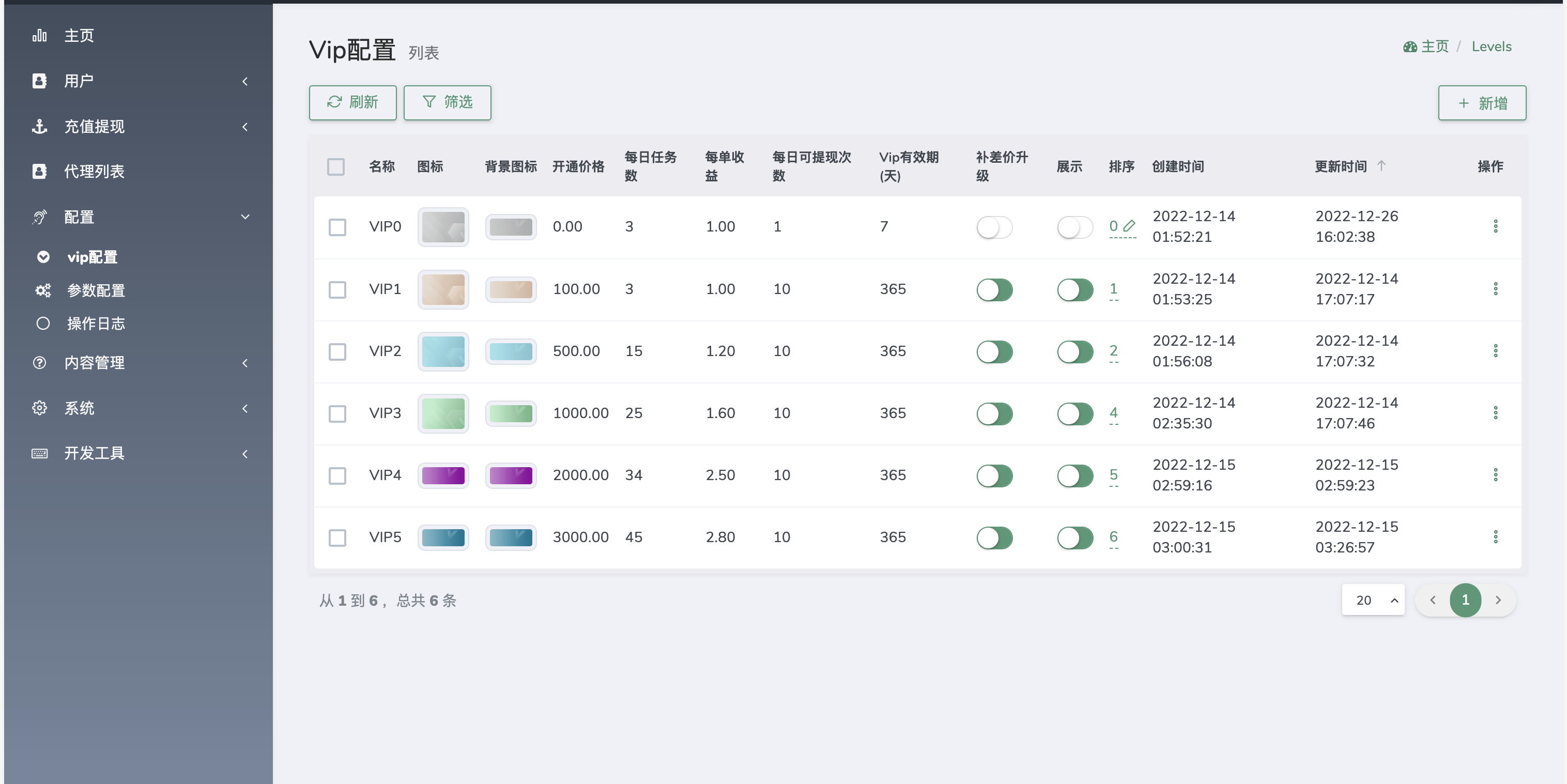Viewport: 1567px width, 784px height.
Task: Open the VIP4 purple icon thumbnail
Action: click(x=443, y=475)
